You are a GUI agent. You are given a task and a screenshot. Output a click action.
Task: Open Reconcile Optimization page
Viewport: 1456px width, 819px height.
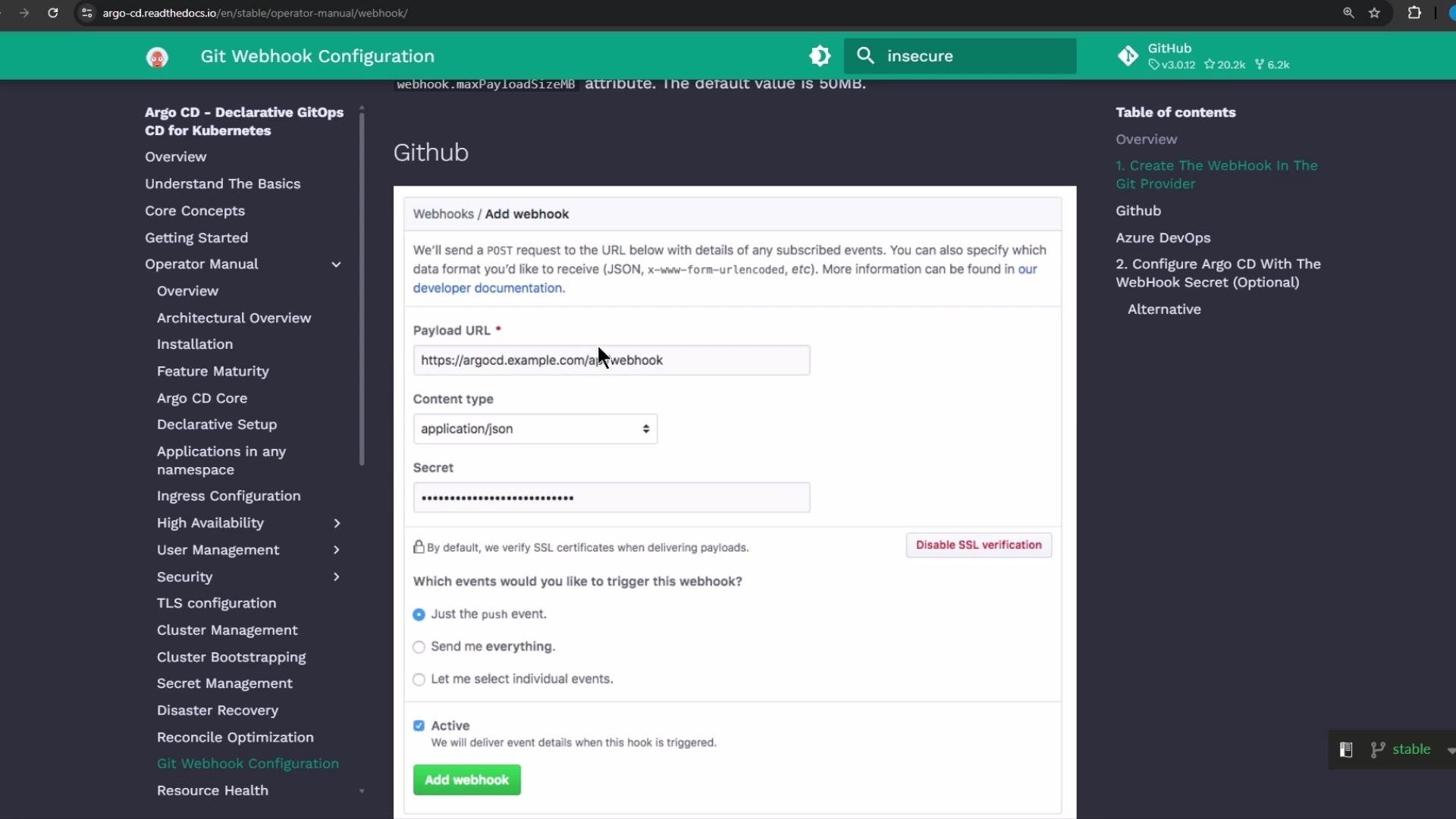coord(235,737)
